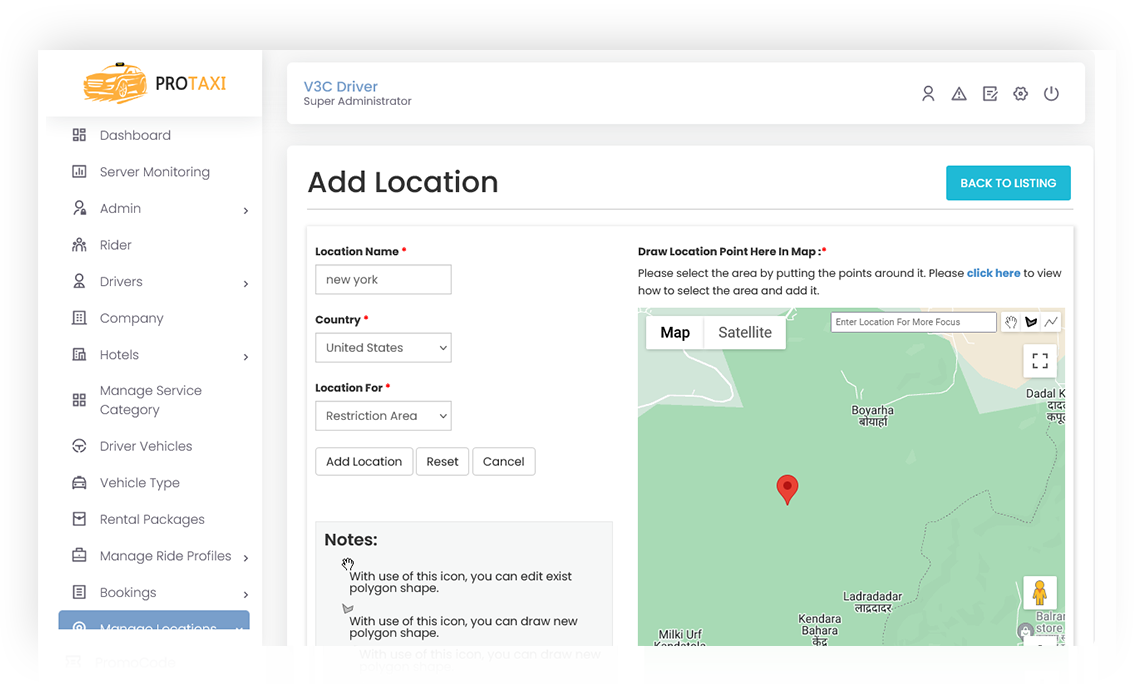The height and width of the screenshot is (684, 1135).
Task: Click the Location Name input field
Action: coord(384,279)
